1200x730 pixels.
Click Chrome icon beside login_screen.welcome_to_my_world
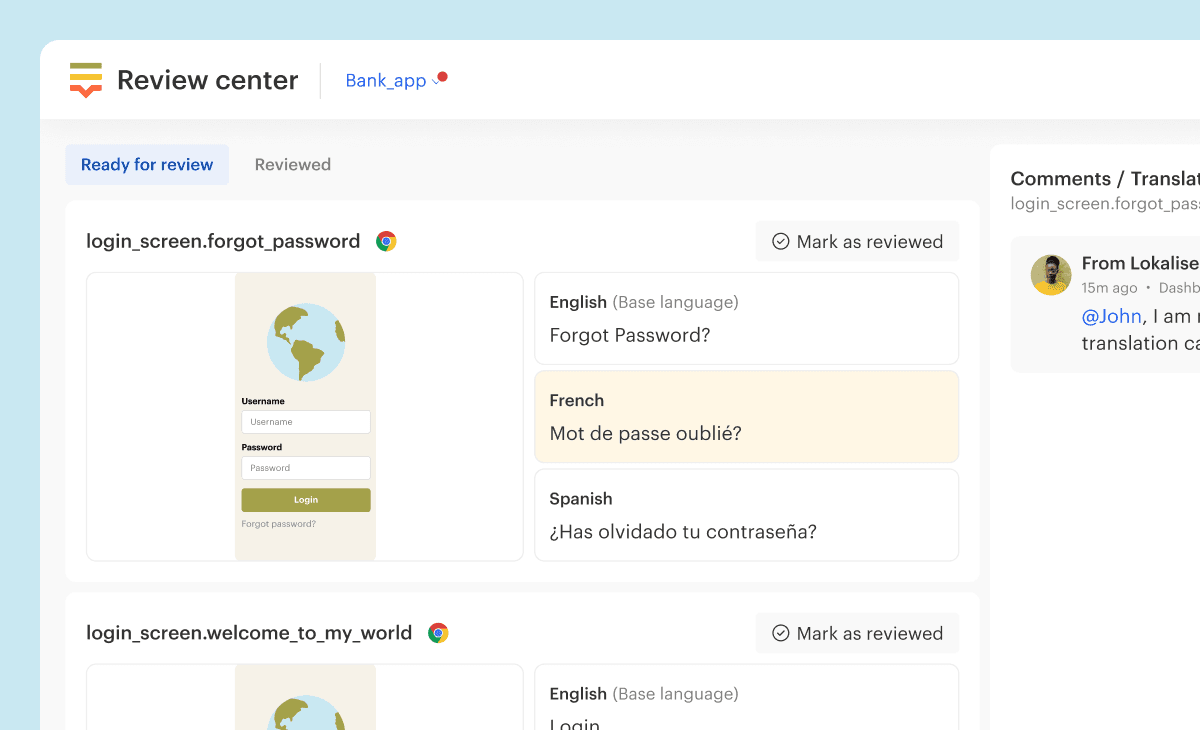tap(438, 633)
